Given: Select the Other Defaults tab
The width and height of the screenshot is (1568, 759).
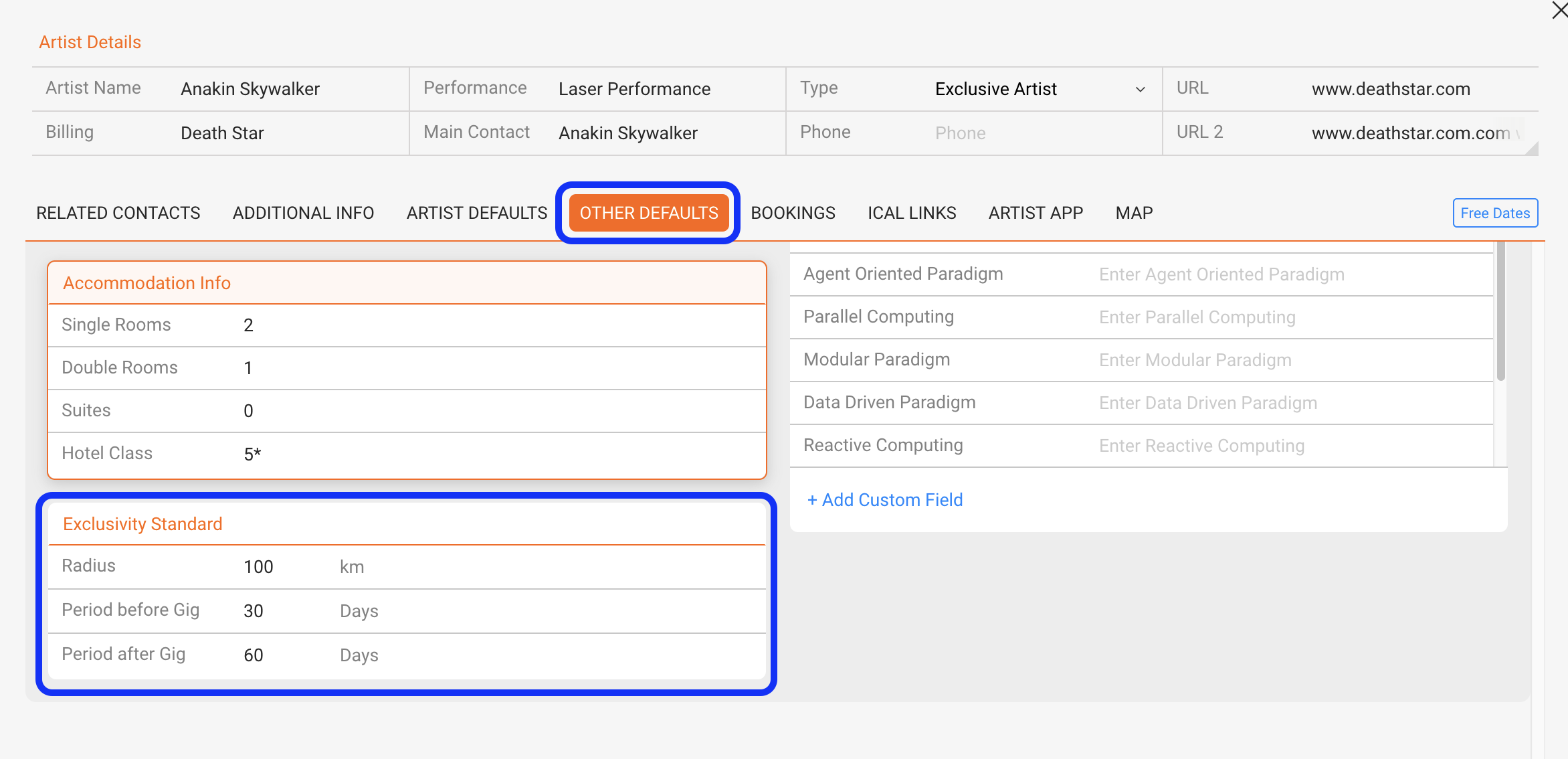Looking at the screenshot, I should pyautogui.click(x=649, y=213).
